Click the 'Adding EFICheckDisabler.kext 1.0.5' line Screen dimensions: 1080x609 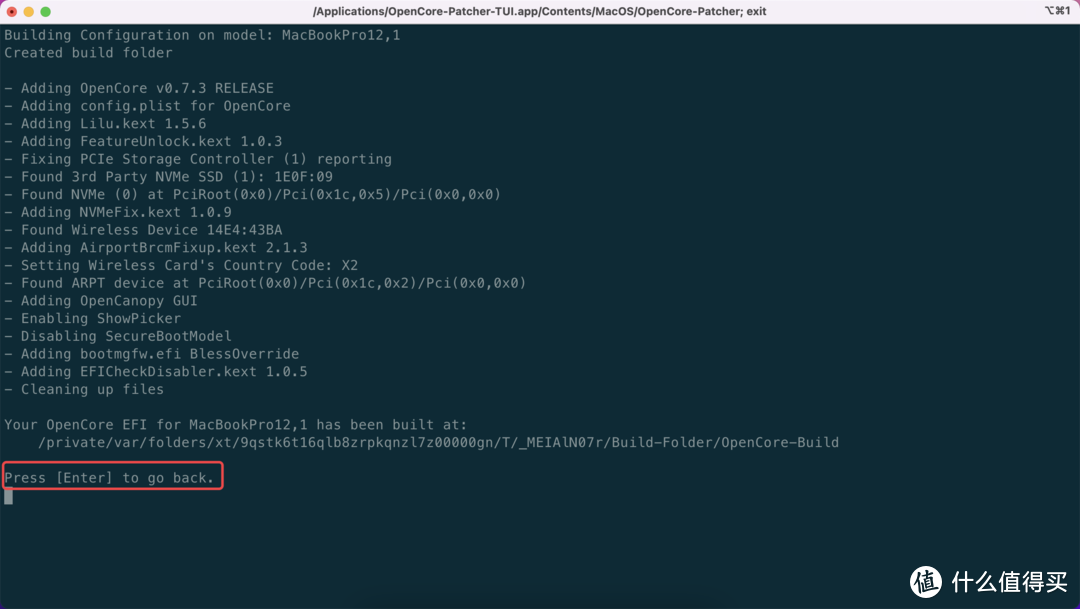(156, 372)
